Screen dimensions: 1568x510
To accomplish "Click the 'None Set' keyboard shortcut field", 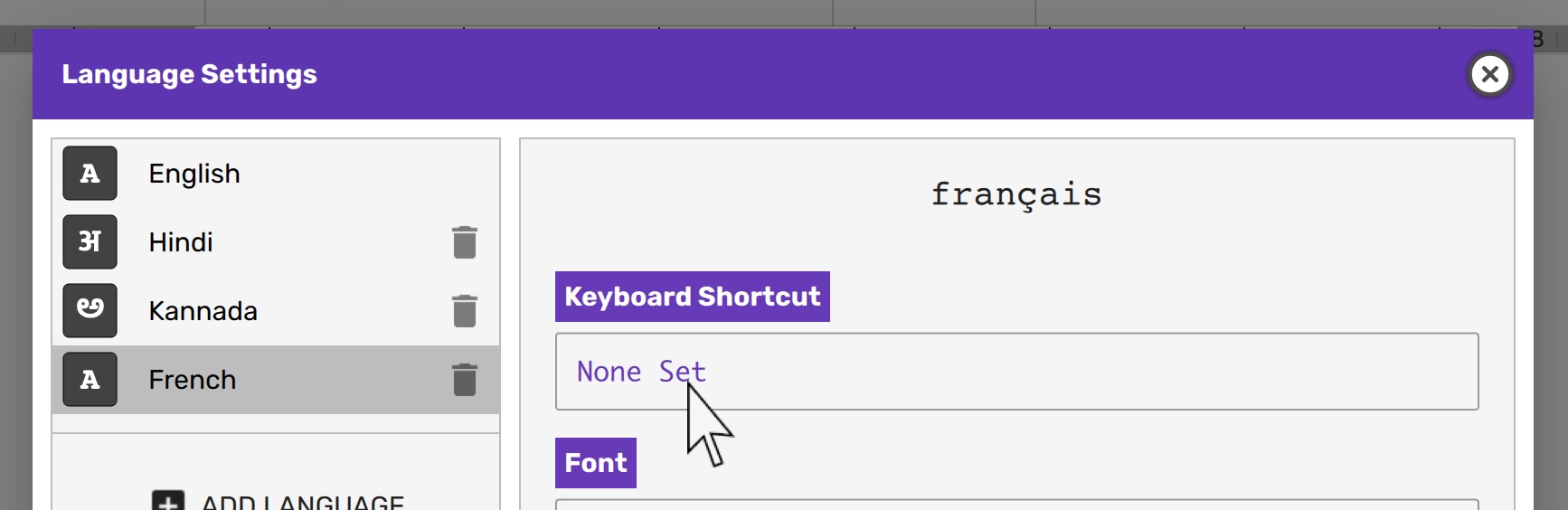I will click(x=1016, y=372).
